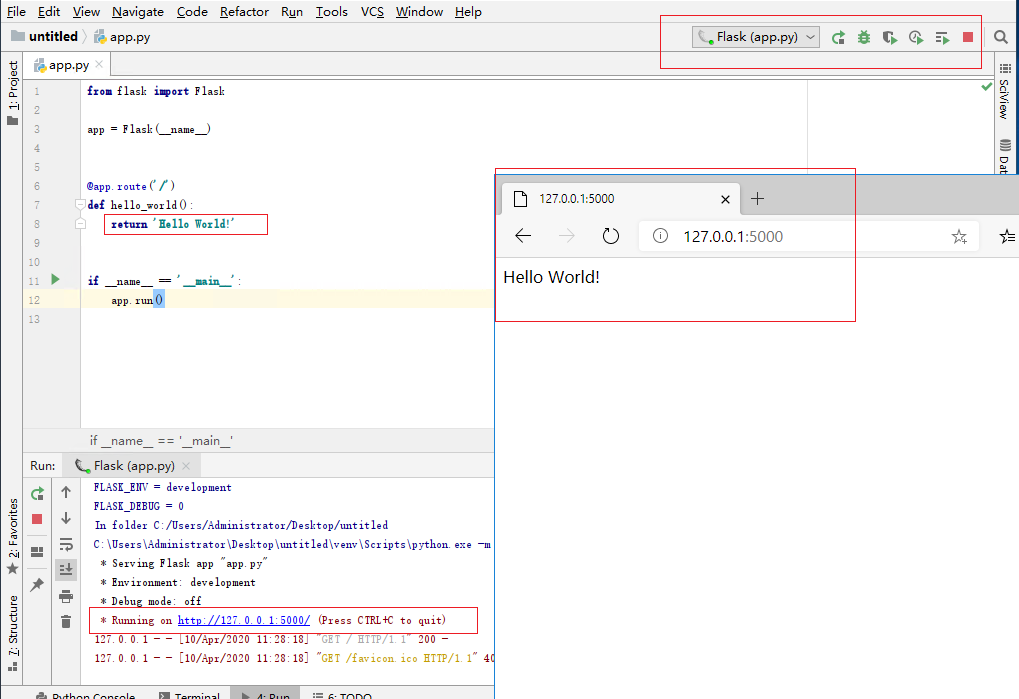The width and height of the screenshot is (1019, 699).
Task: Rerun the Flask application from the toolbar
Action: coord(839,37)
